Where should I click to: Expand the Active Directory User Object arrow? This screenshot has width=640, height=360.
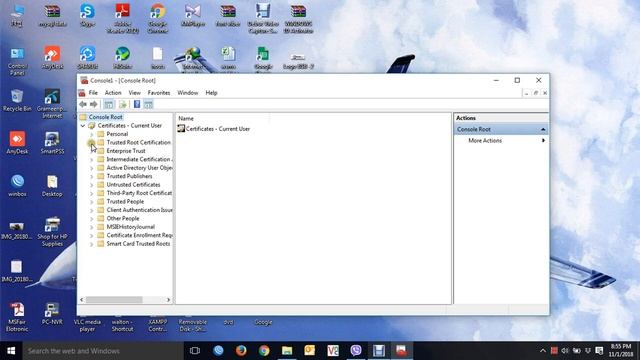[x=91, y=168]
